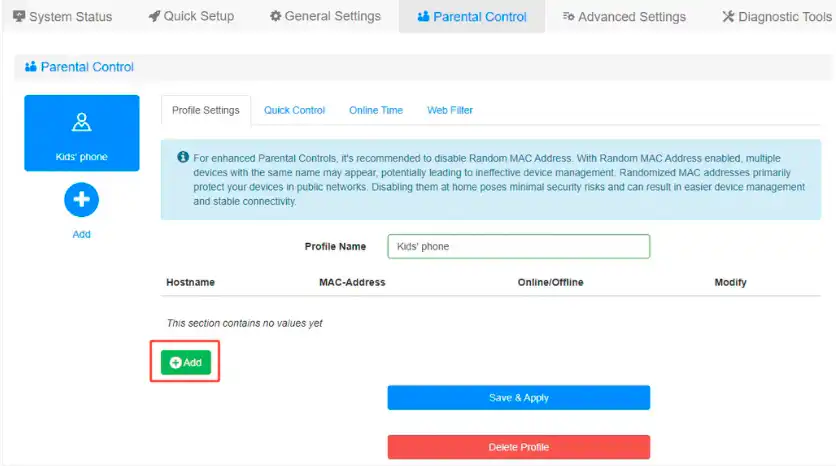
Task: Switch to the Profile Settings tab
Action: point(205,110)
